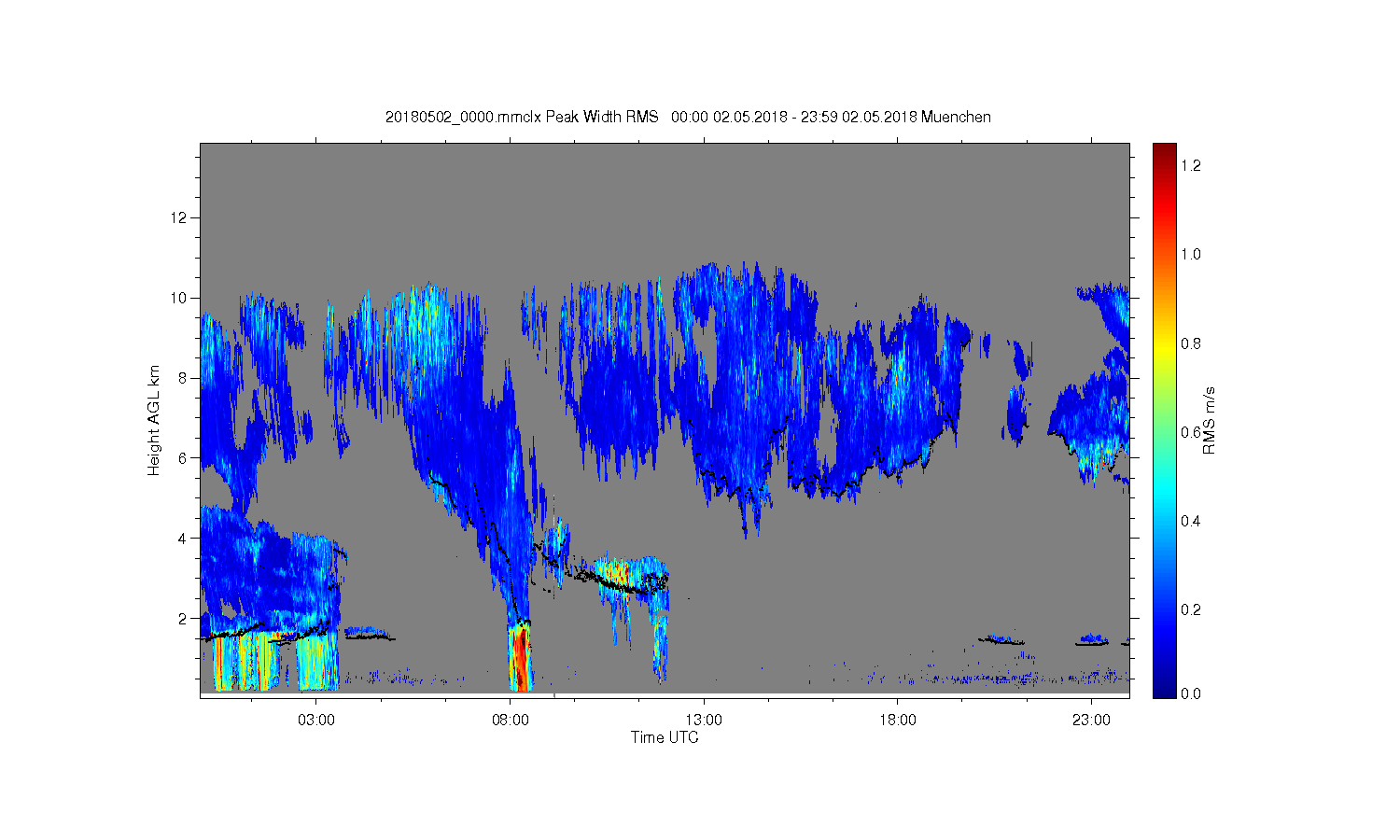Click the color bar tick value 0.6
The image size is (1400, 840).
tap(1191, 432)
